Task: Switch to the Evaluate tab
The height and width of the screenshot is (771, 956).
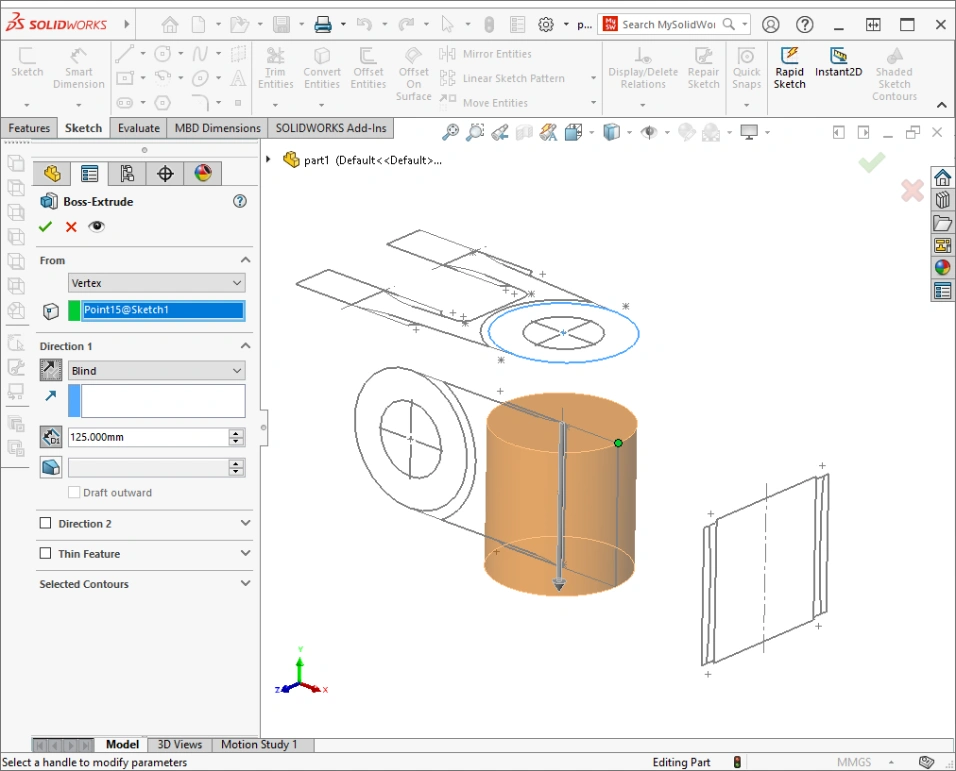Action: 138,128
